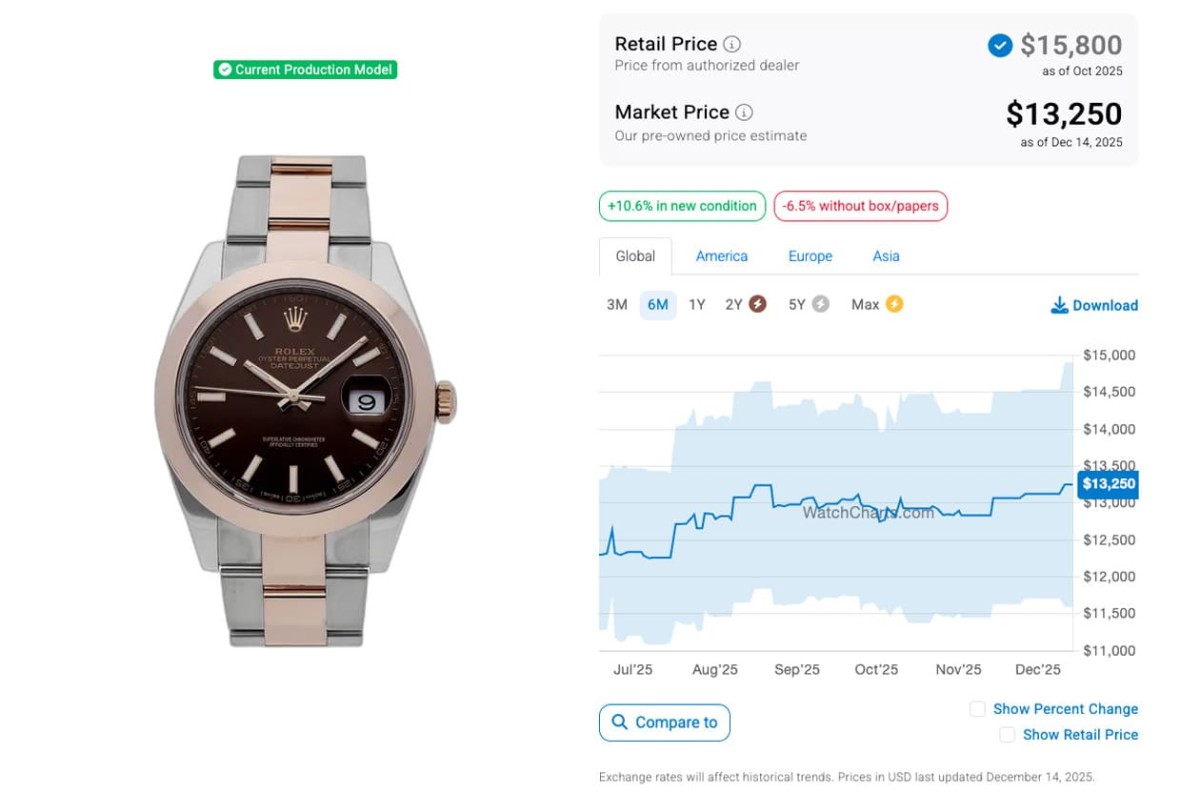Click the $13,250 price marker on chart

(1108, 484)
